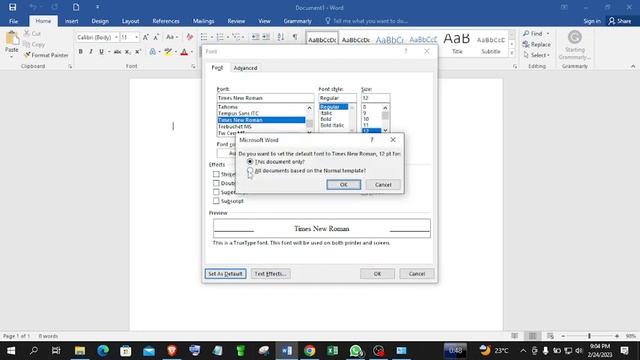The image size is (640, 360).
Task: Apply Bold formatting in the ribbon
Action: pos(80,52)
